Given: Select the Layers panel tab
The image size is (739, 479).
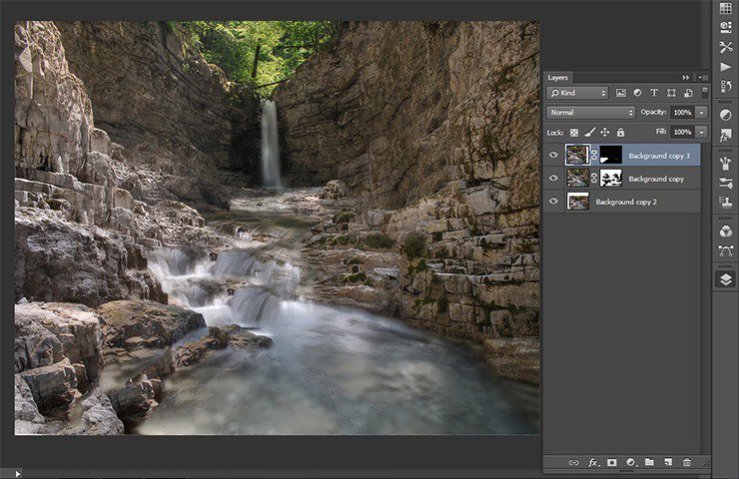Looking at the screenshot, I should (558, 77).
